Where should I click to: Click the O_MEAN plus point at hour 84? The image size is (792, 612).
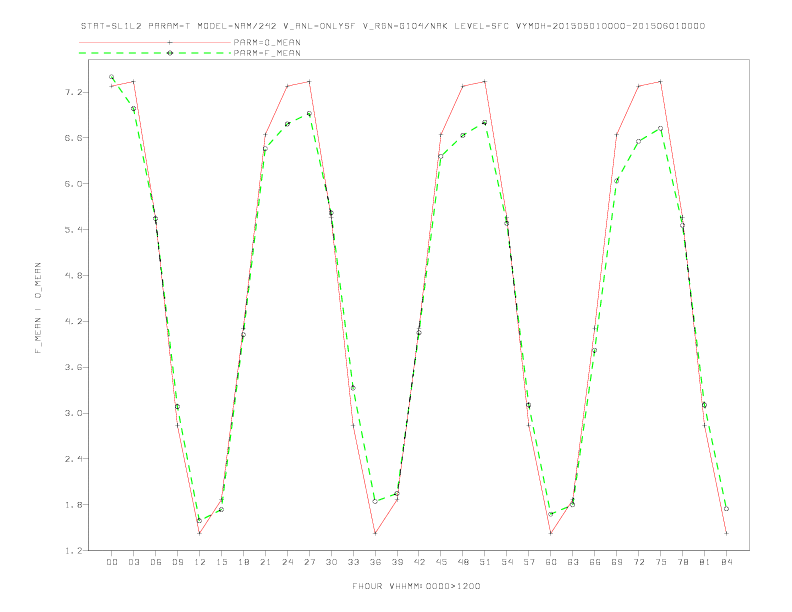pyautogui.click(x=726, y=533)
